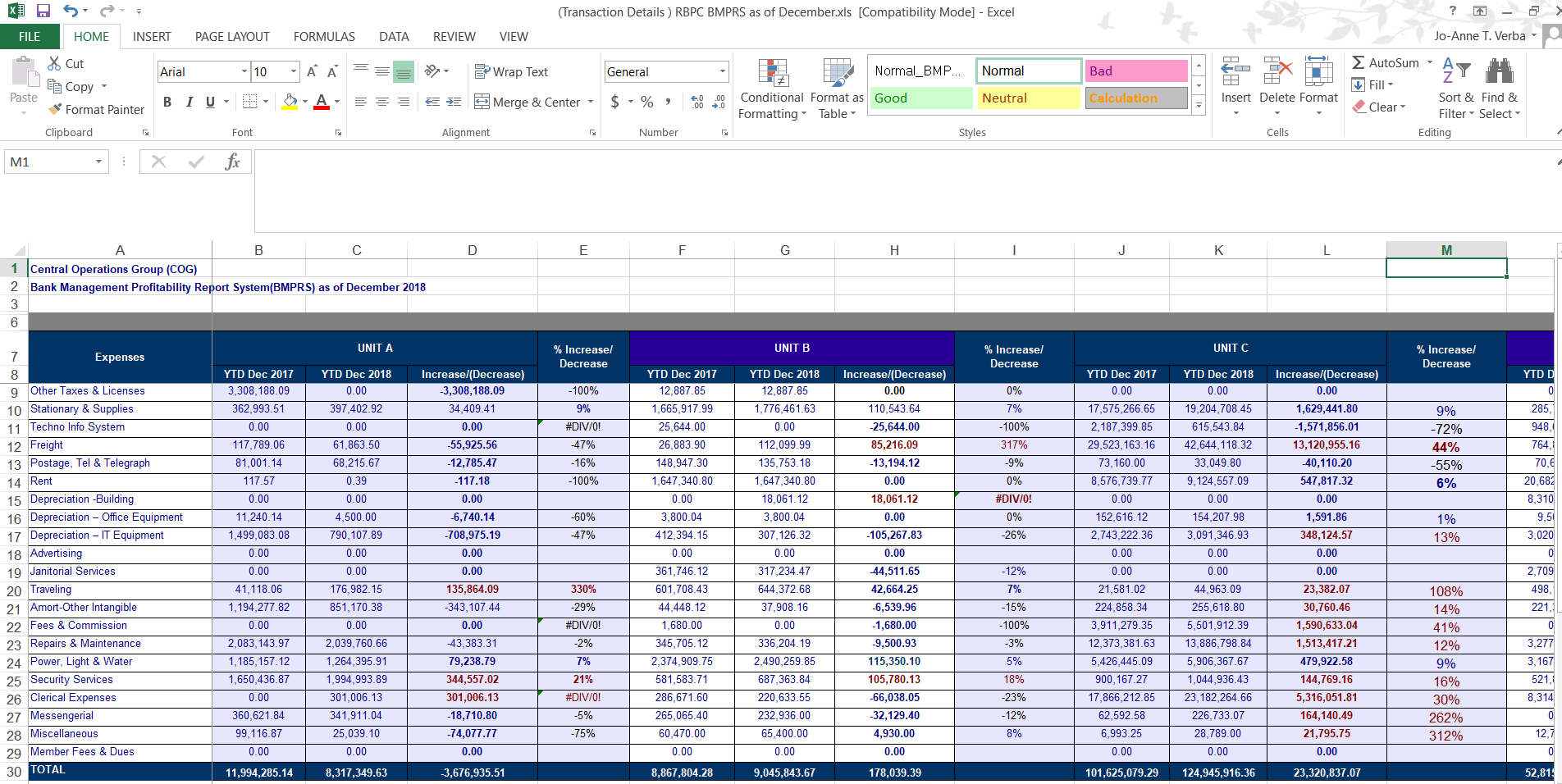Open the FILE tab

[30, 36]
